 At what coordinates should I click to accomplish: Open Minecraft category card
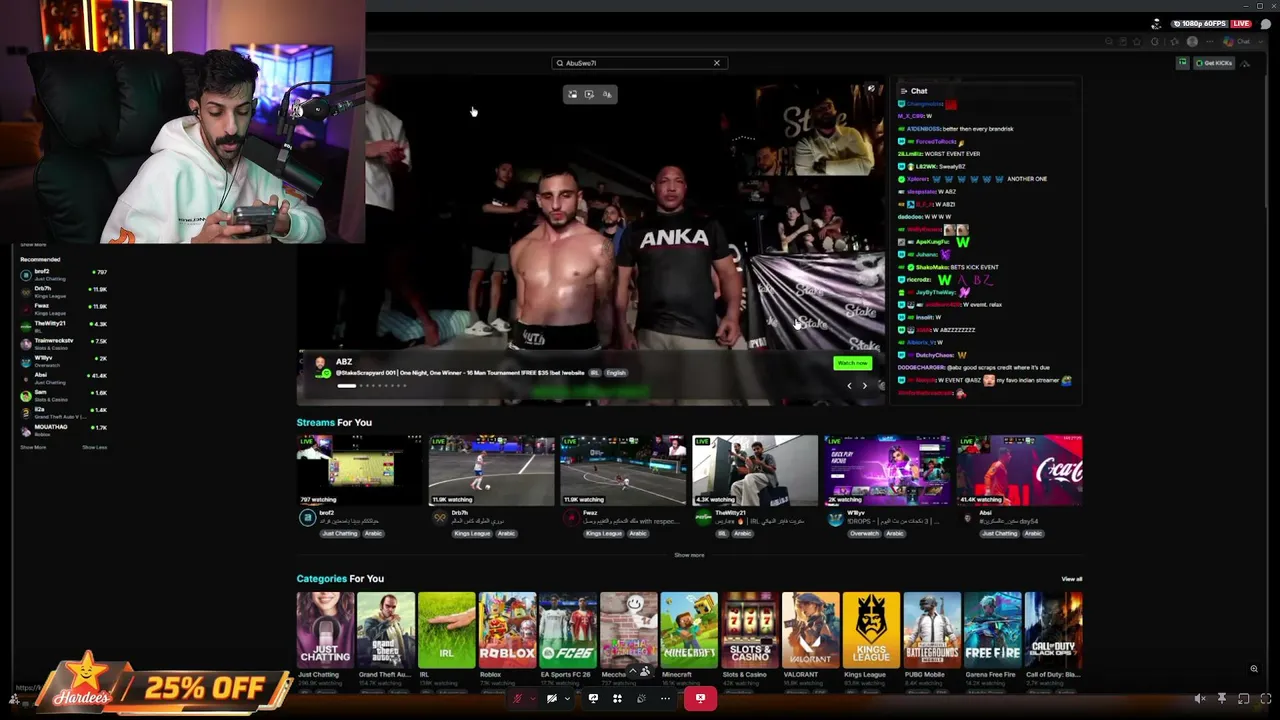pos(689,630)
